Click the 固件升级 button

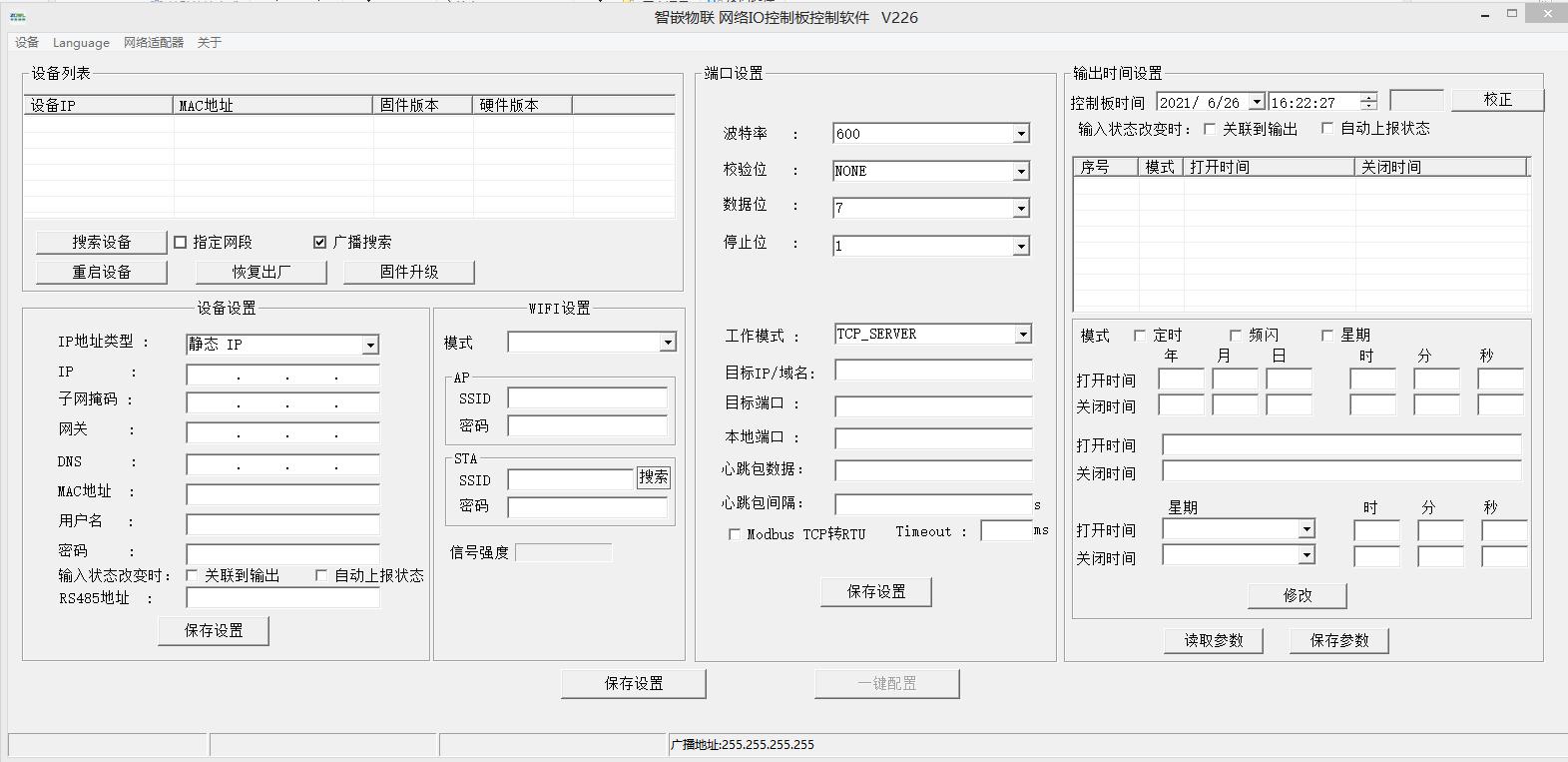(x=409, y=272)
